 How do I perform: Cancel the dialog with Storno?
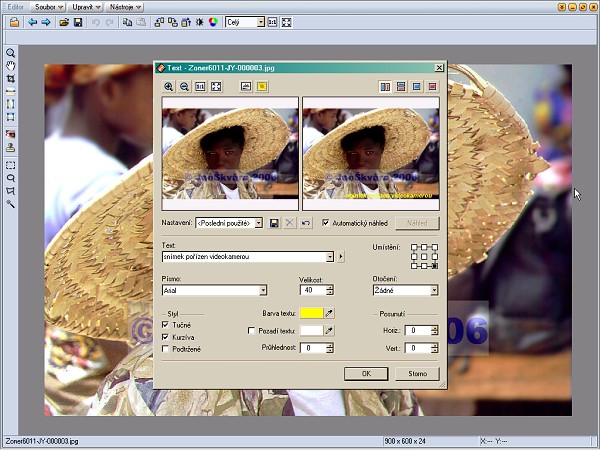click(x=416, y=373)
